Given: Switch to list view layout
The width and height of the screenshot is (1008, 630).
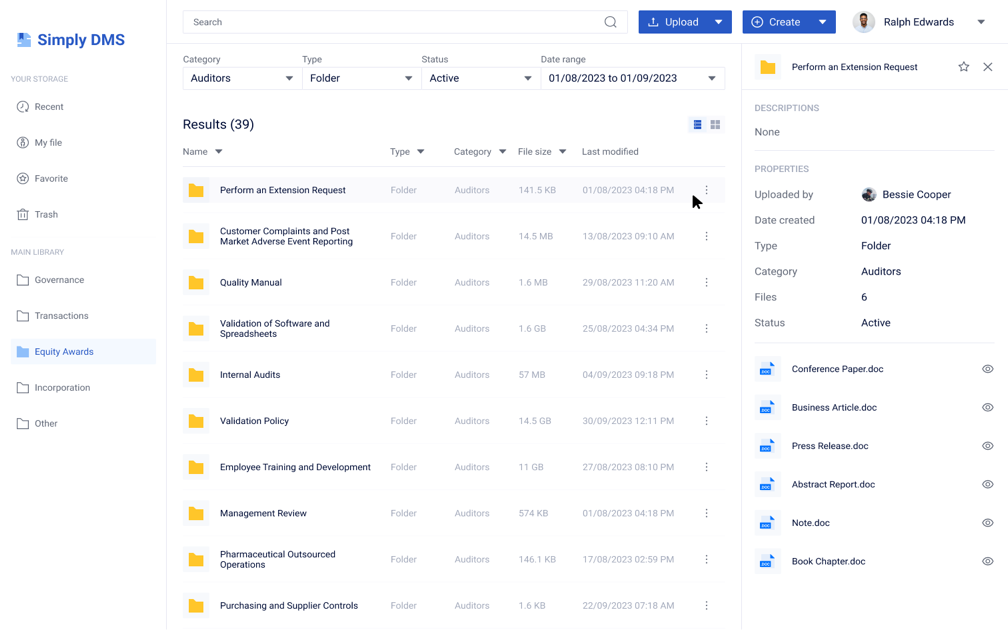Looking at the screenshot, I should pos(697,125).
